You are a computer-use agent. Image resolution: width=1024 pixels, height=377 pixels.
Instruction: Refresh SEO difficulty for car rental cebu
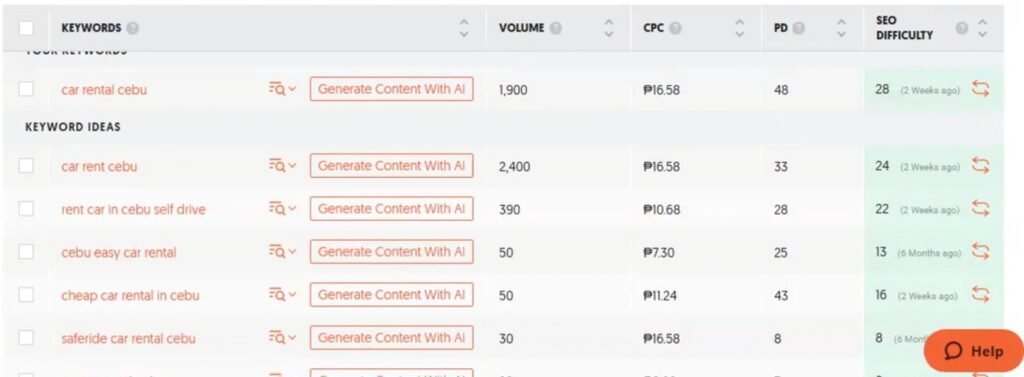click(x=980, y=89)
